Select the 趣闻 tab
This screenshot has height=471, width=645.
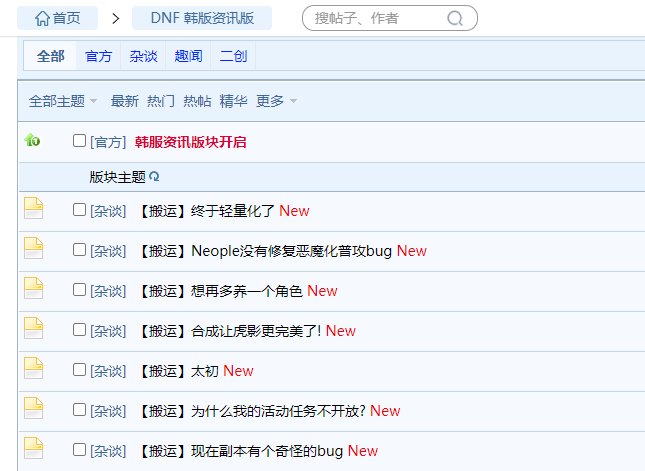pyautogui.click(x=188, y=56)
